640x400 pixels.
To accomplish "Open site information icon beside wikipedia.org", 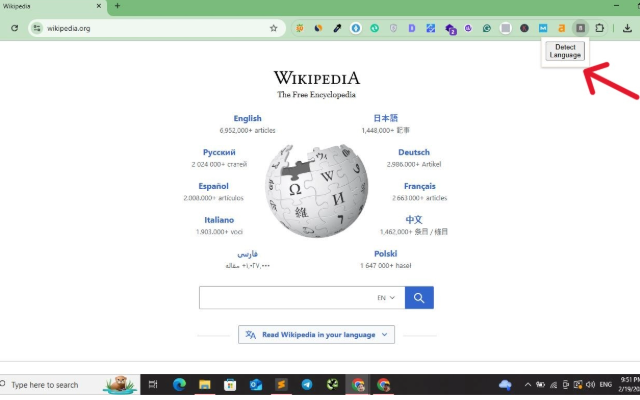I will pyautogui.click(x=37, y=28).
